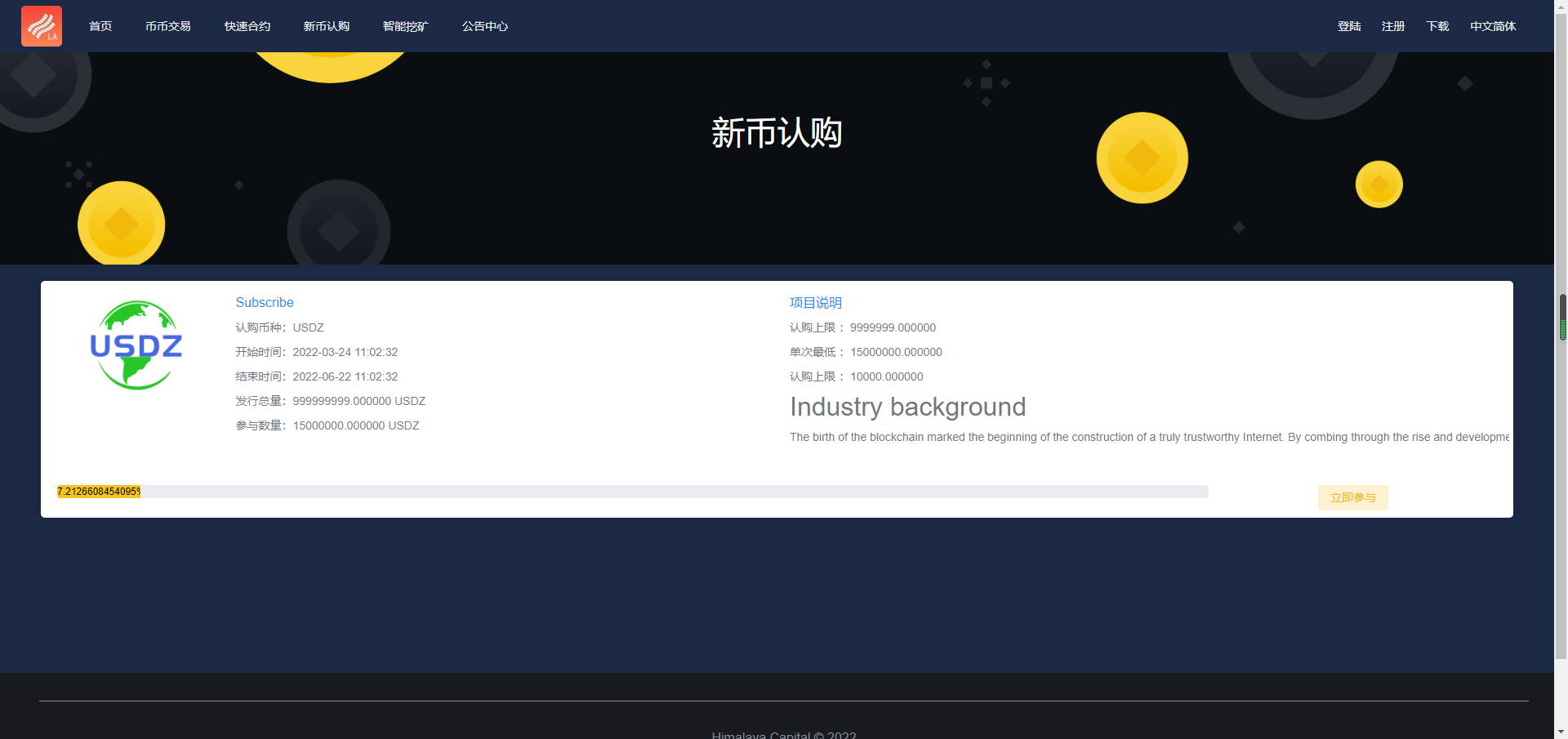The height and width of the screenshot is (739, 1568).
Task: Click the USDZ globe coin logo
Action: click(136, 345)
